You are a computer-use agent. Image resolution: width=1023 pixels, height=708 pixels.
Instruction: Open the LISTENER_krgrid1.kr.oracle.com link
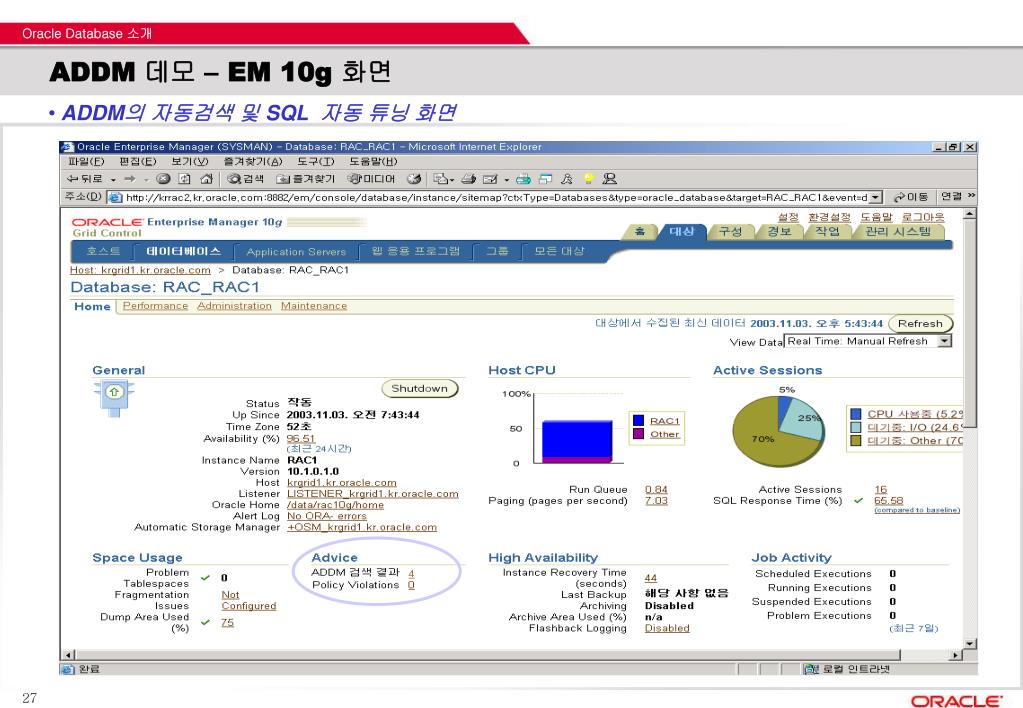373,494
